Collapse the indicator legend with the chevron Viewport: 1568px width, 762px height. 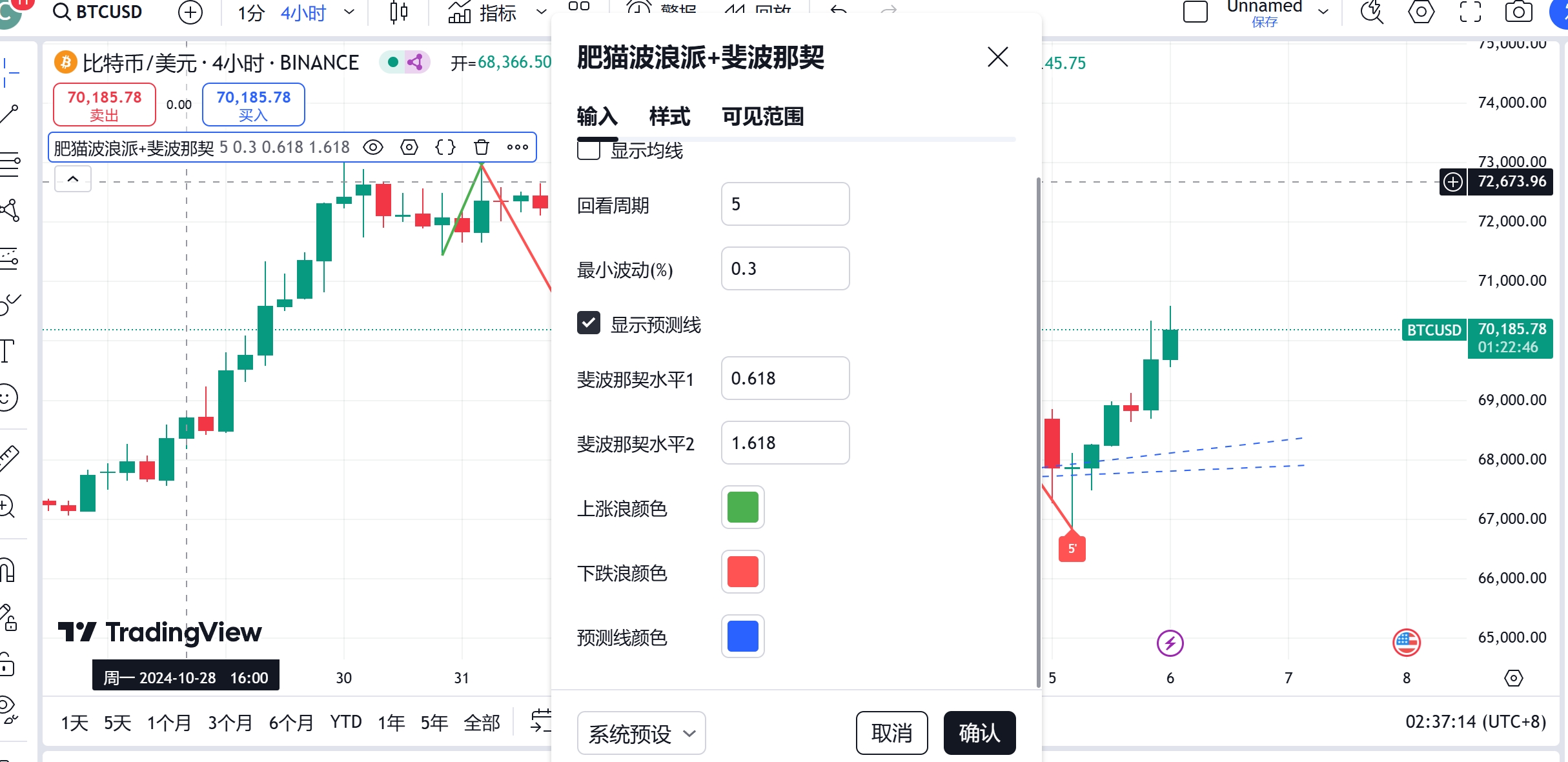pyautogui.click(x=73, y=179)
